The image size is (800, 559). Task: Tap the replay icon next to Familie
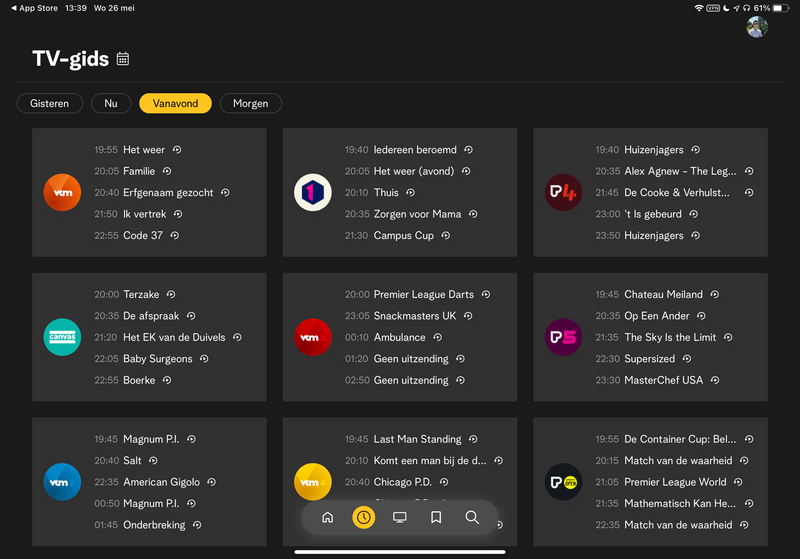(x=167, y=171)
